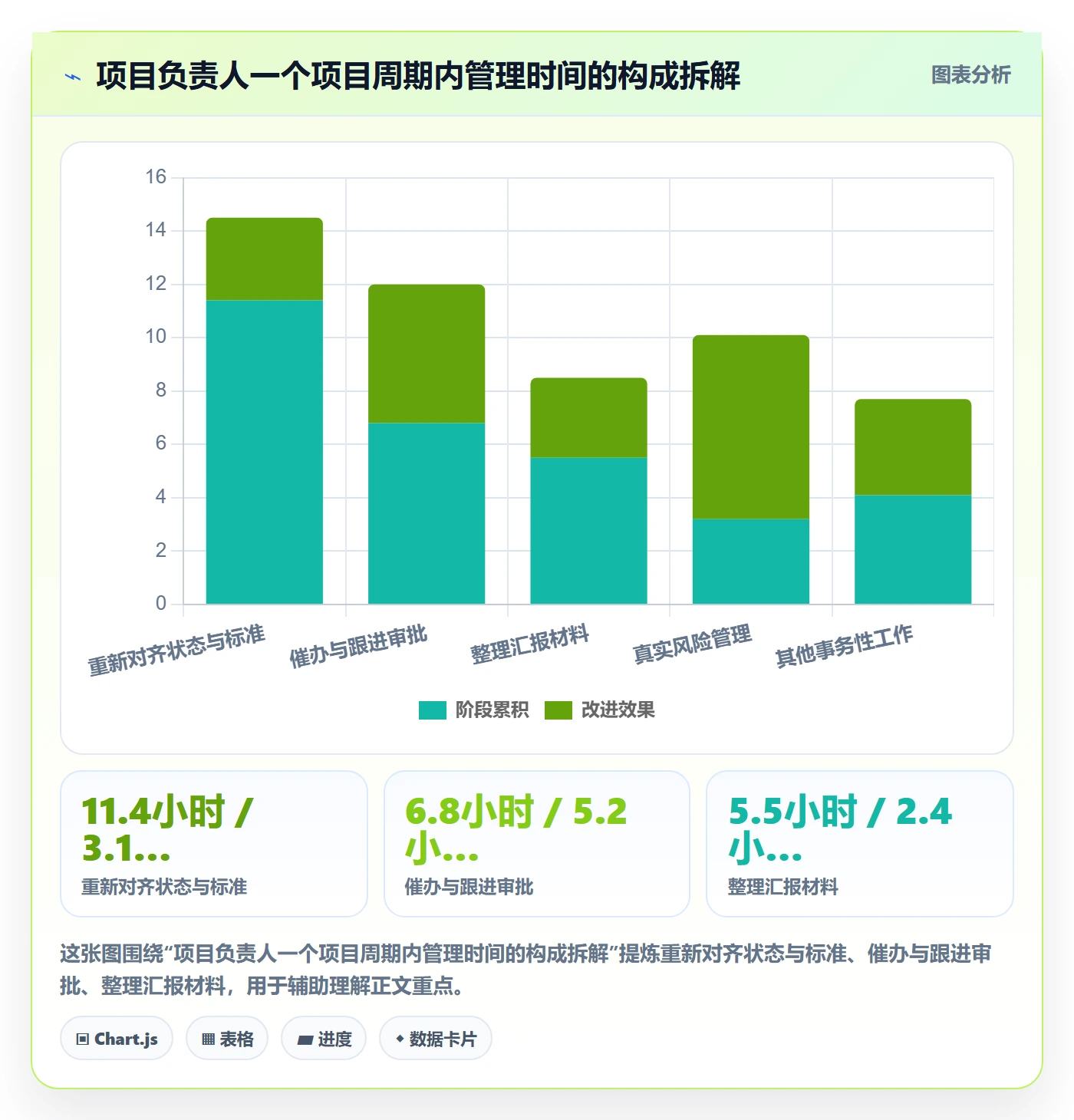This screenshot has height=1120, width=1074.
Task: Click the diamond icon in 数据卡片 chip
Action: pyautogui.click(x=400, y=1039)
